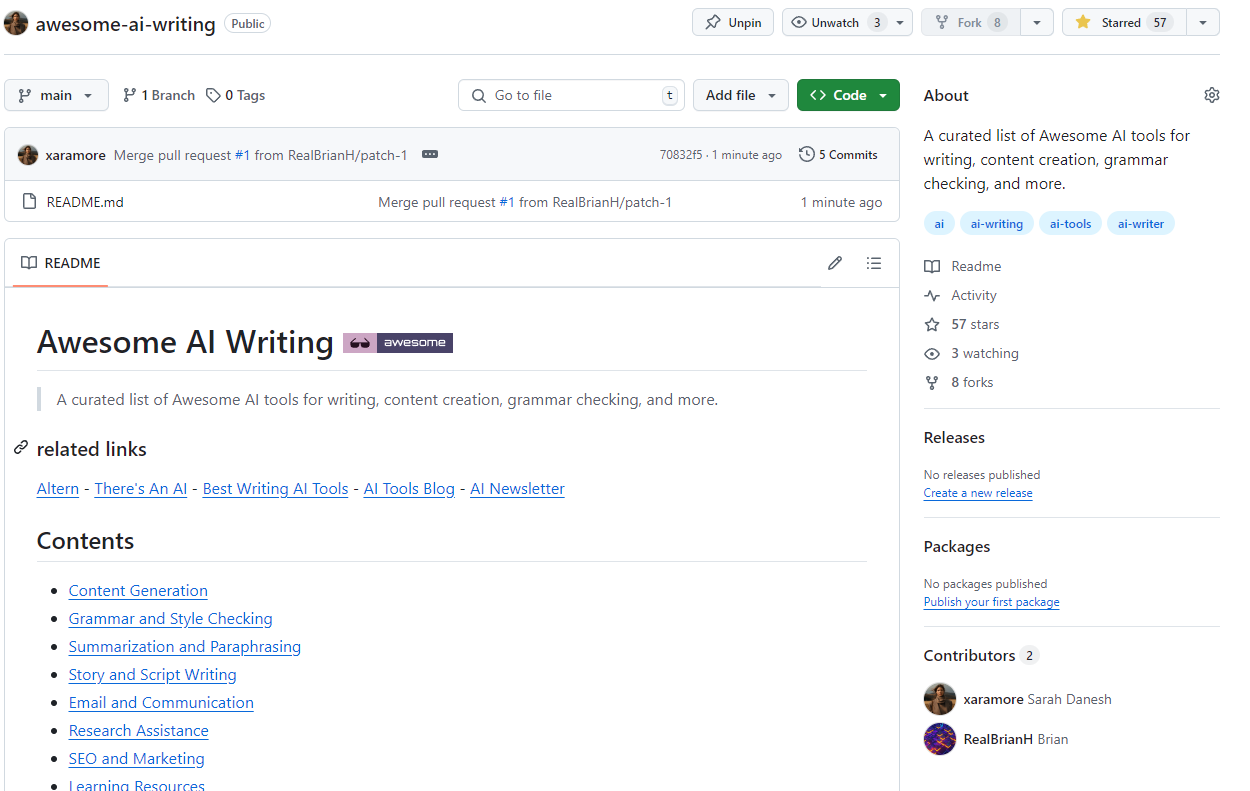Click commit hash 70832f5
Screen dimensions: 1250x791
[681, 155]
